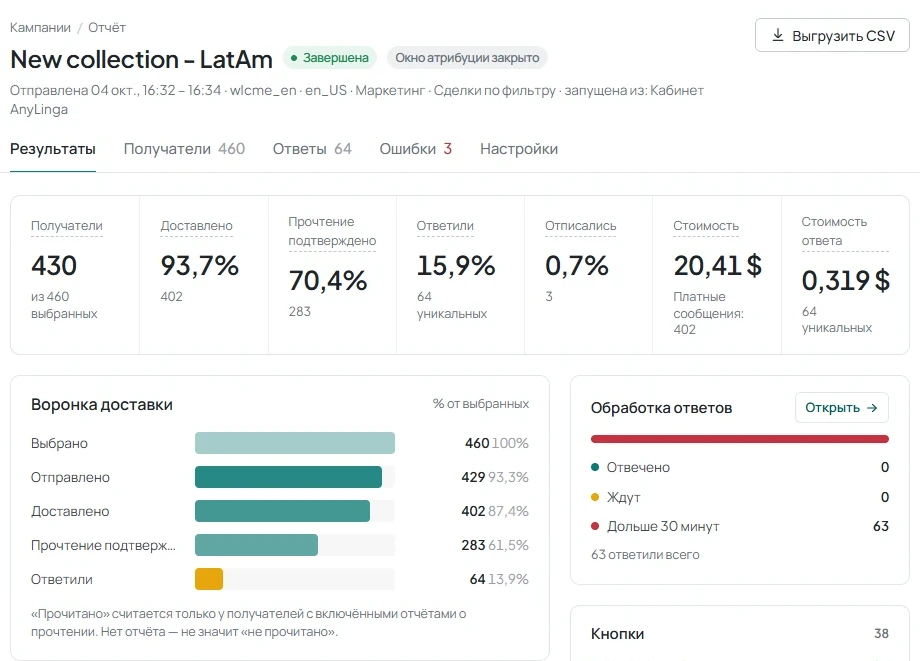This screenshot has width=920, height=661.
Task: Click the yellow Ответили funnel bar
Action: 209,579
